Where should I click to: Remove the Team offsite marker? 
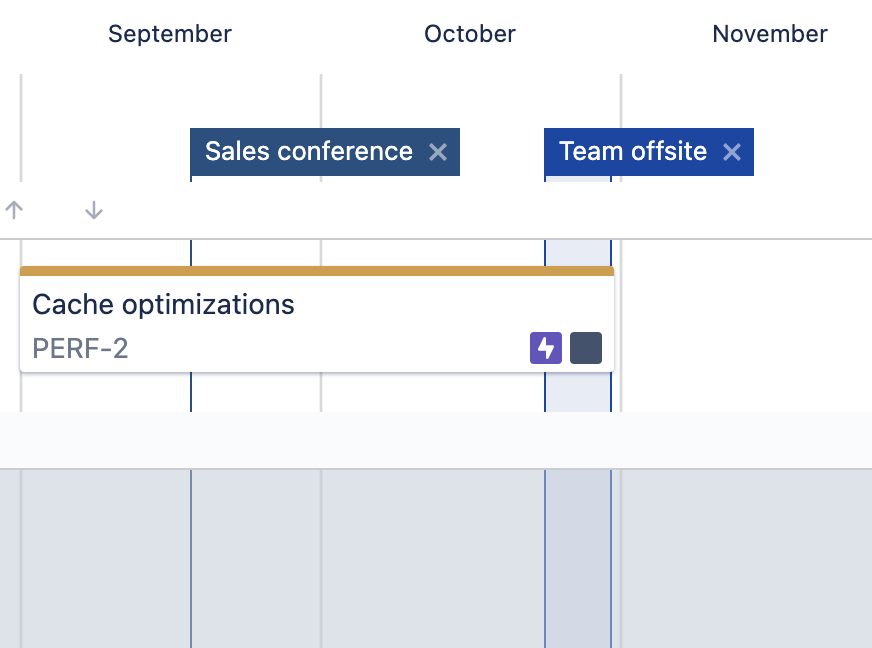click(x=732, y=152)
